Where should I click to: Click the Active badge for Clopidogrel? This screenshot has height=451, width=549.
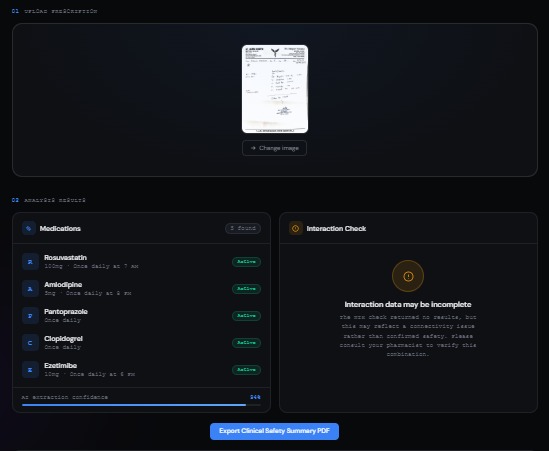[246, 343]
